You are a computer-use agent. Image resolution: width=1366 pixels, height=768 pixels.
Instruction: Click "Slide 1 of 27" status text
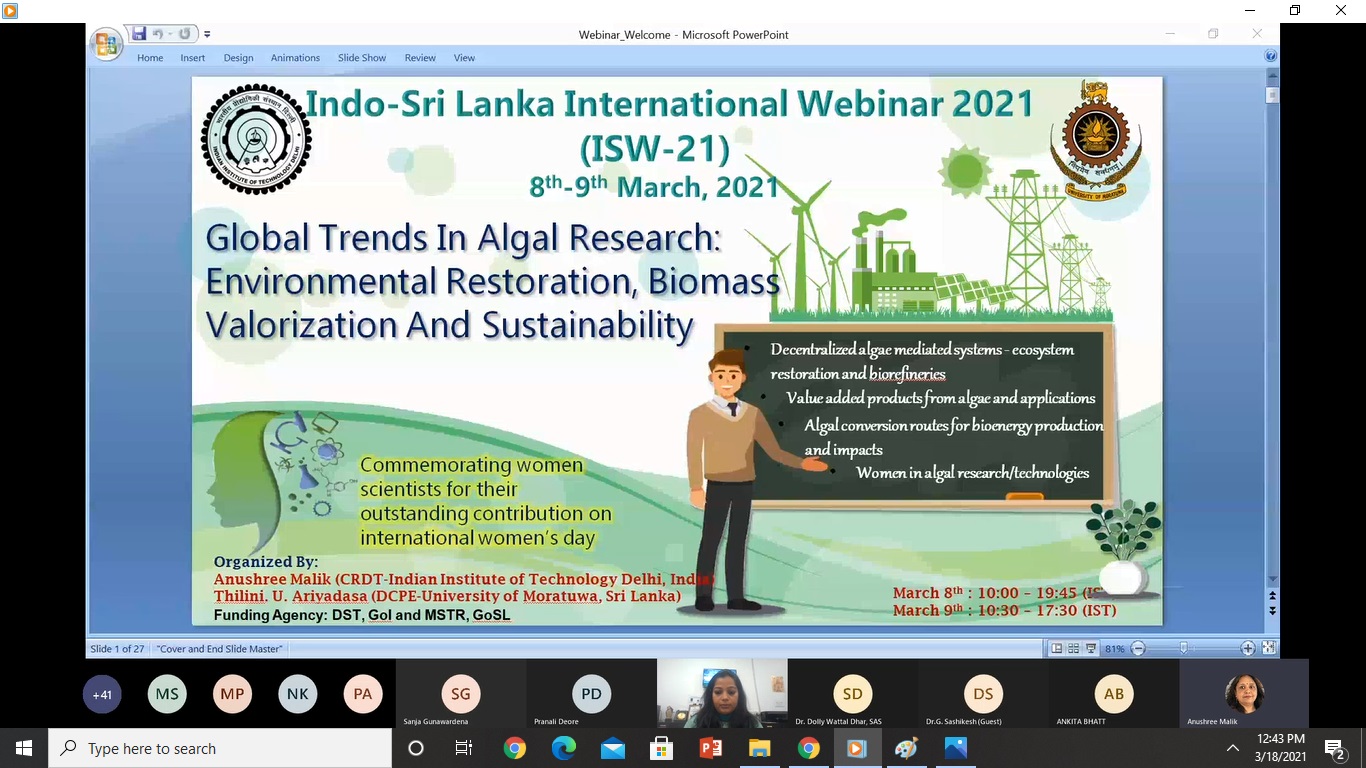(x=117, y=649)
